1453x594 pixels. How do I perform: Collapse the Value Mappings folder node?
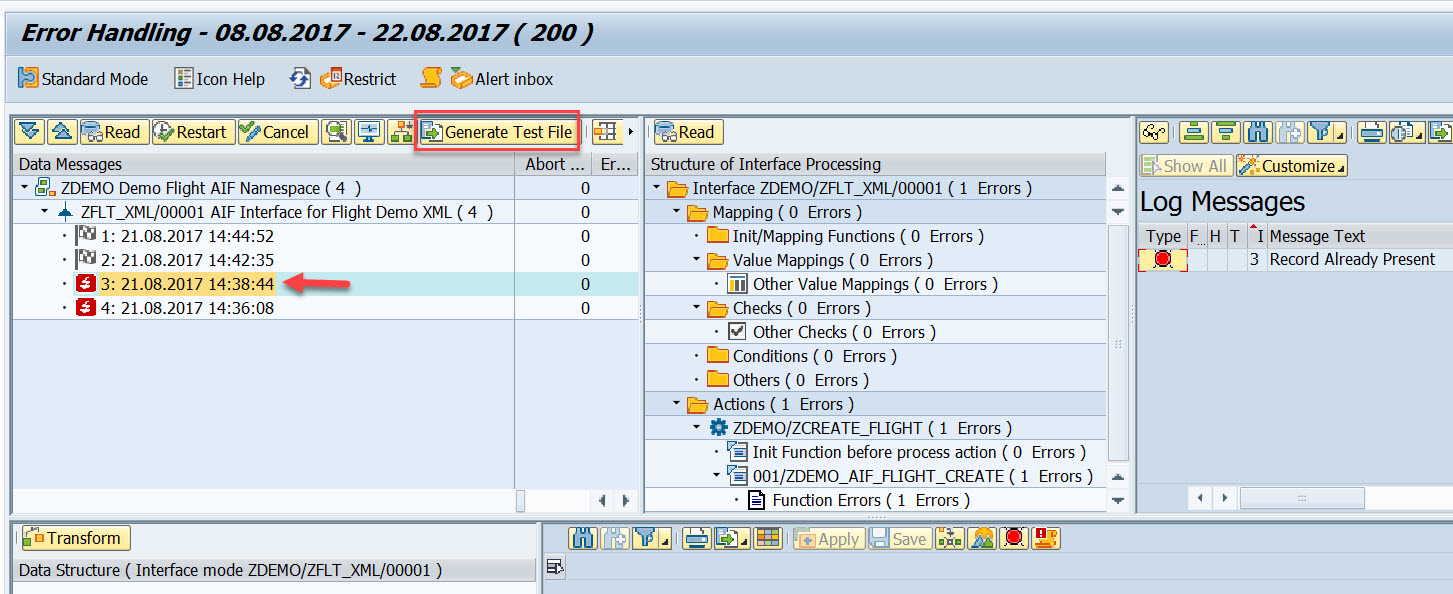coord(697,260)
